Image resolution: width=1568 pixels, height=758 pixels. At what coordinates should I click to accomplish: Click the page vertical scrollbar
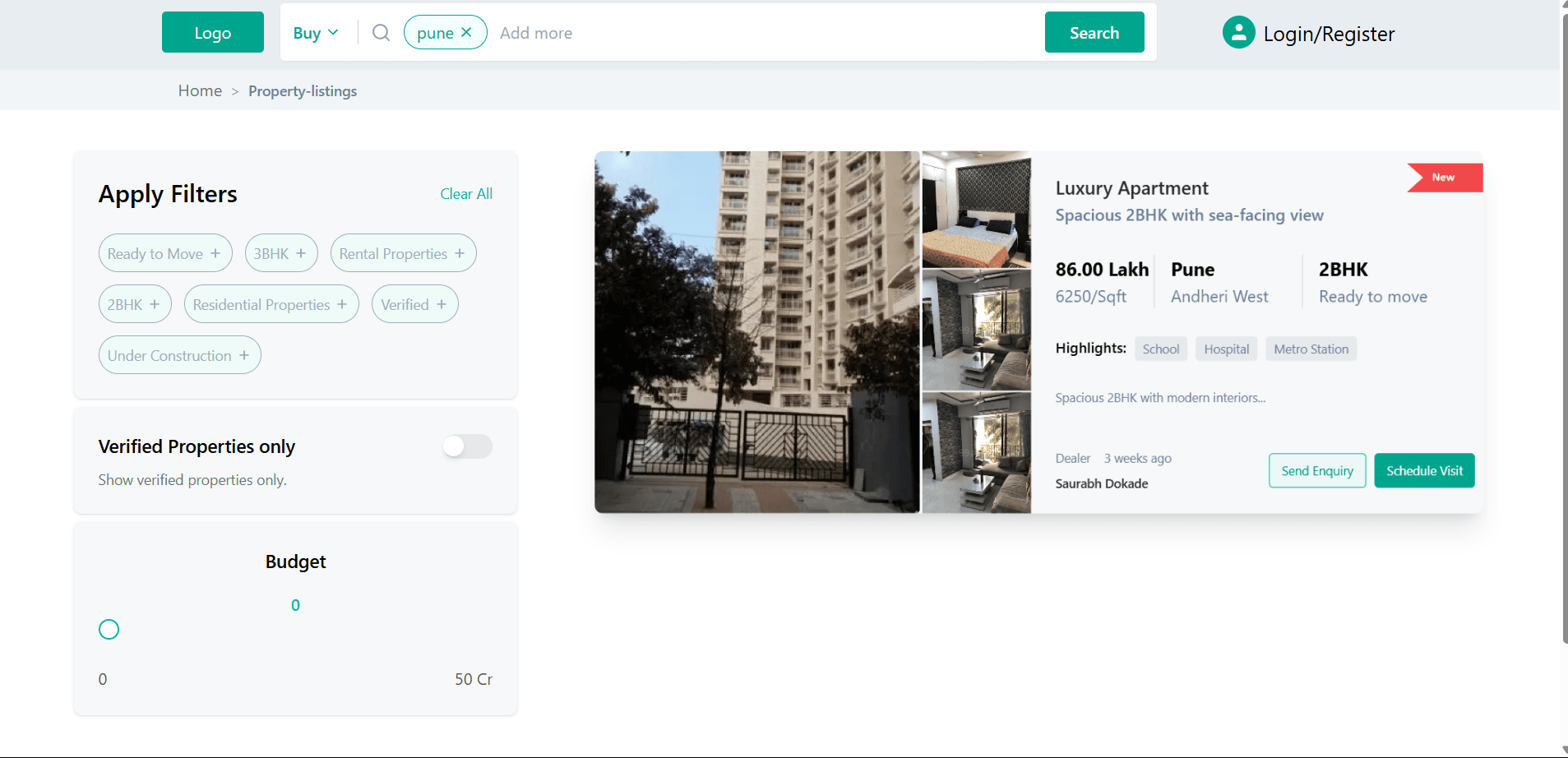pos(1564,329)
